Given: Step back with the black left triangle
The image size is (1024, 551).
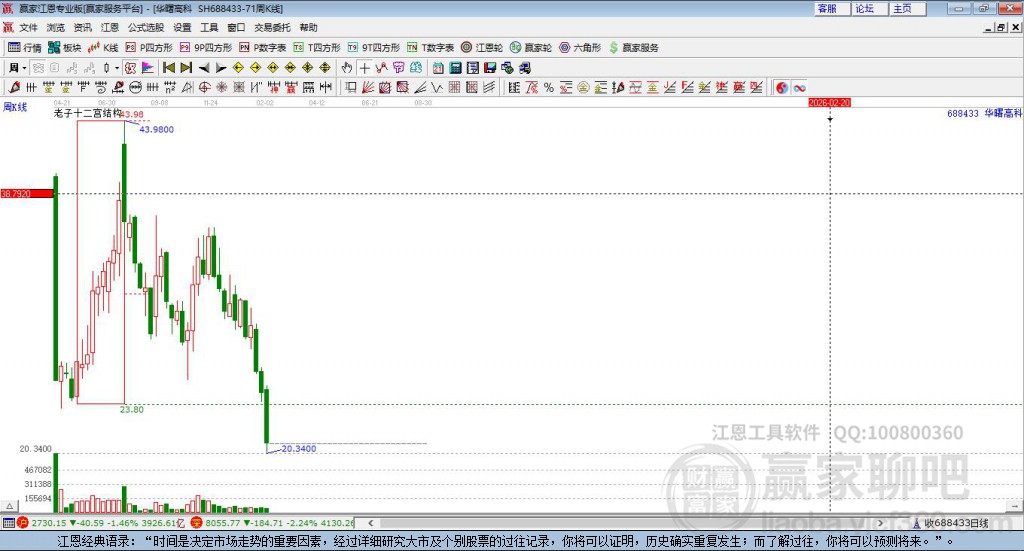Looking at the screenshot, I should (x=204, y=68).
